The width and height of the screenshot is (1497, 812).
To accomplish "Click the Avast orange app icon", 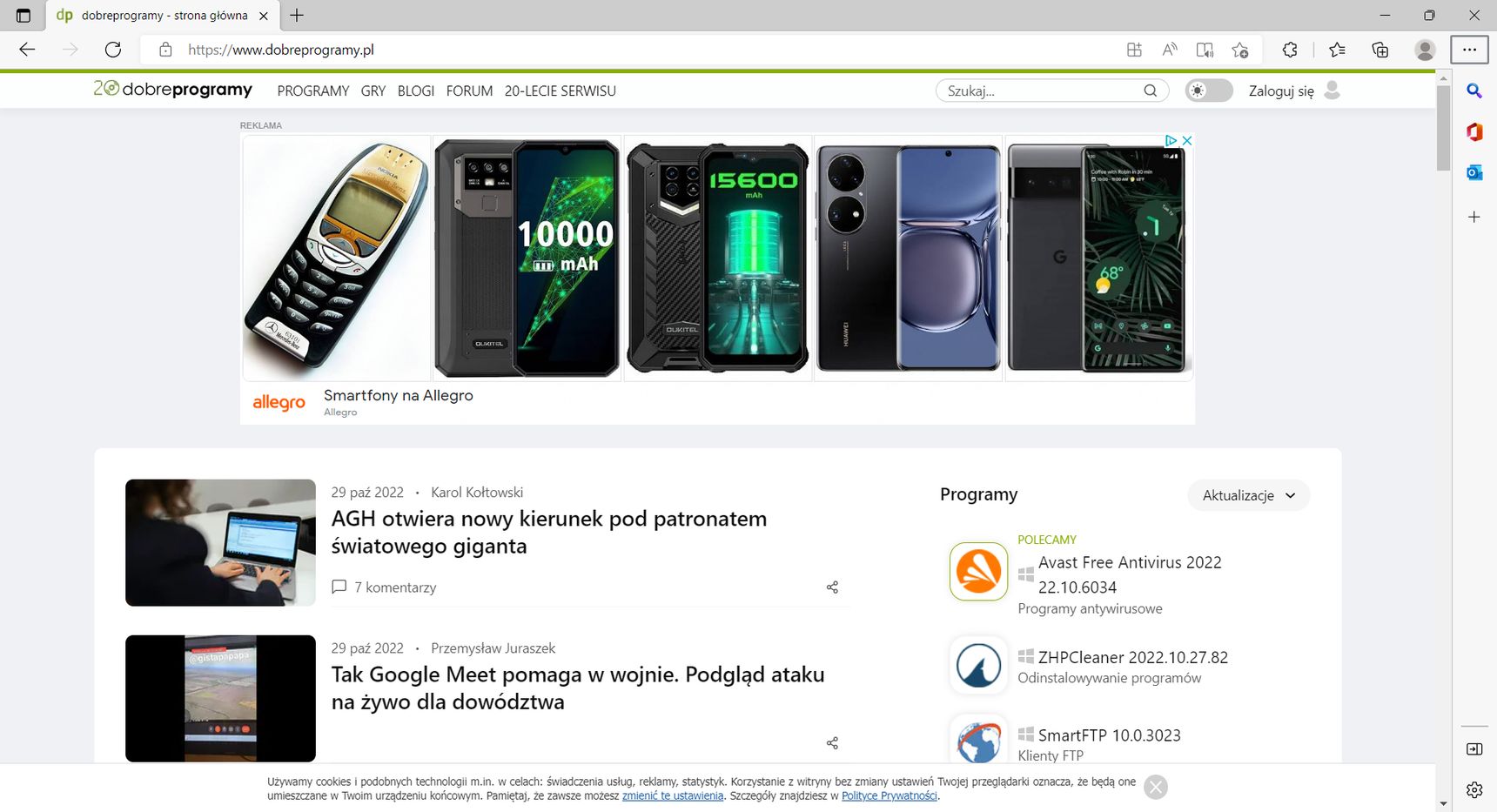I will [x=978, y=572].
